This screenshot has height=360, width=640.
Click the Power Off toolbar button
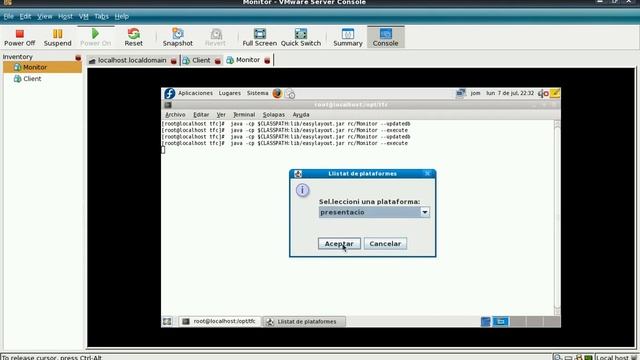20,38
